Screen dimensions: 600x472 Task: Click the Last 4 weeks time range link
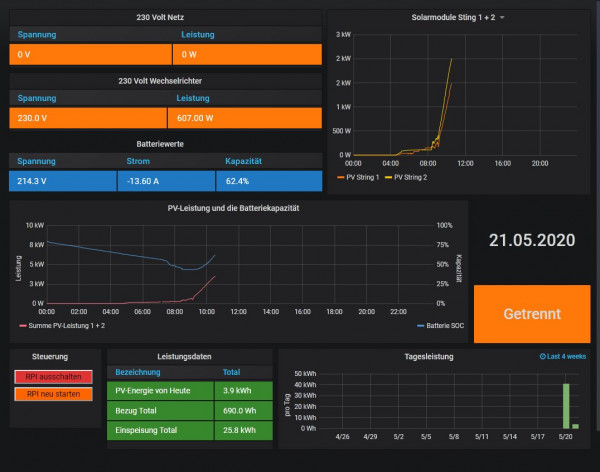(569, 356)
